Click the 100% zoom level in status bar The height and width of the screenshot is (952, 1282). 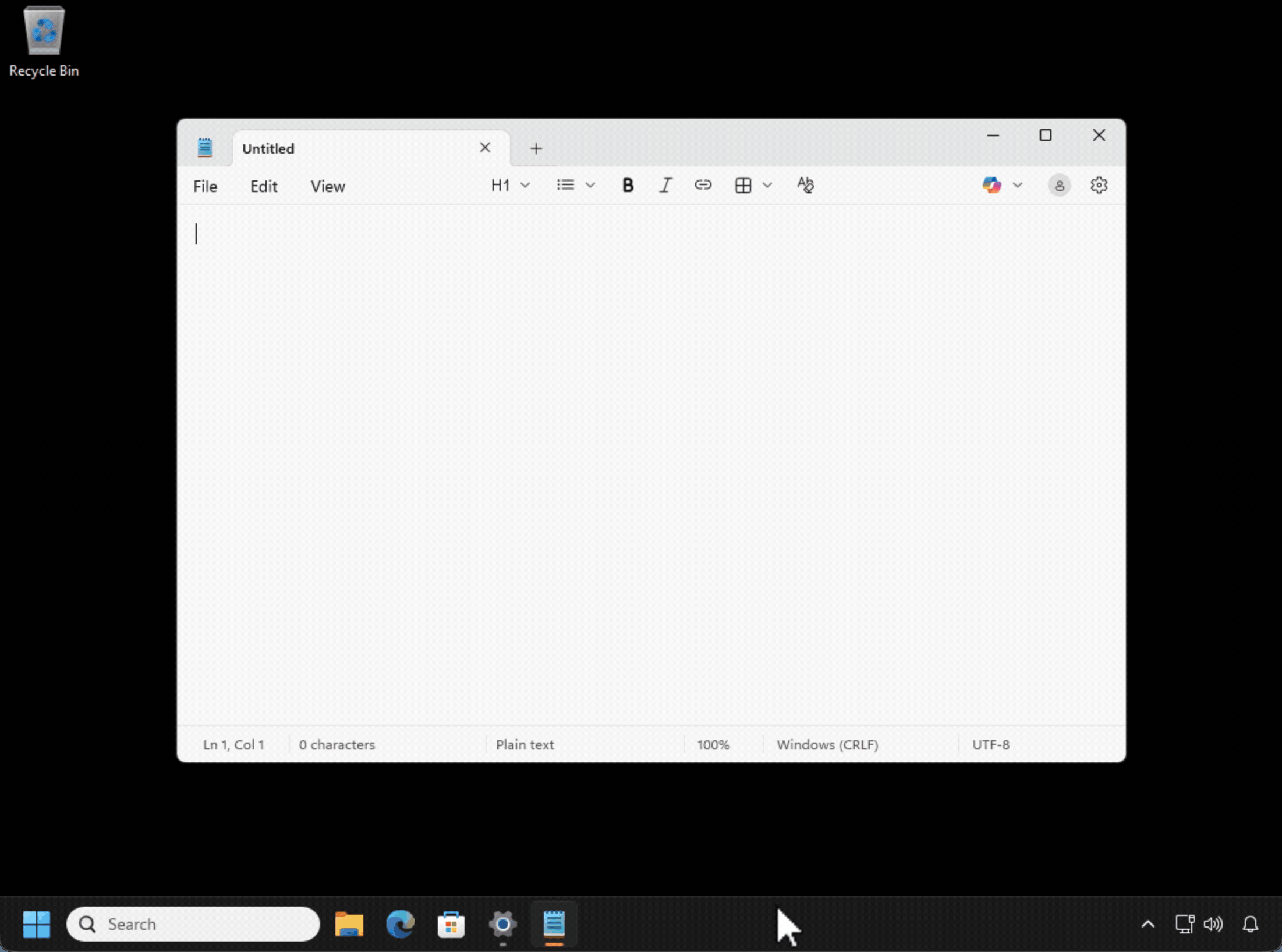click(x=713, y=744)
